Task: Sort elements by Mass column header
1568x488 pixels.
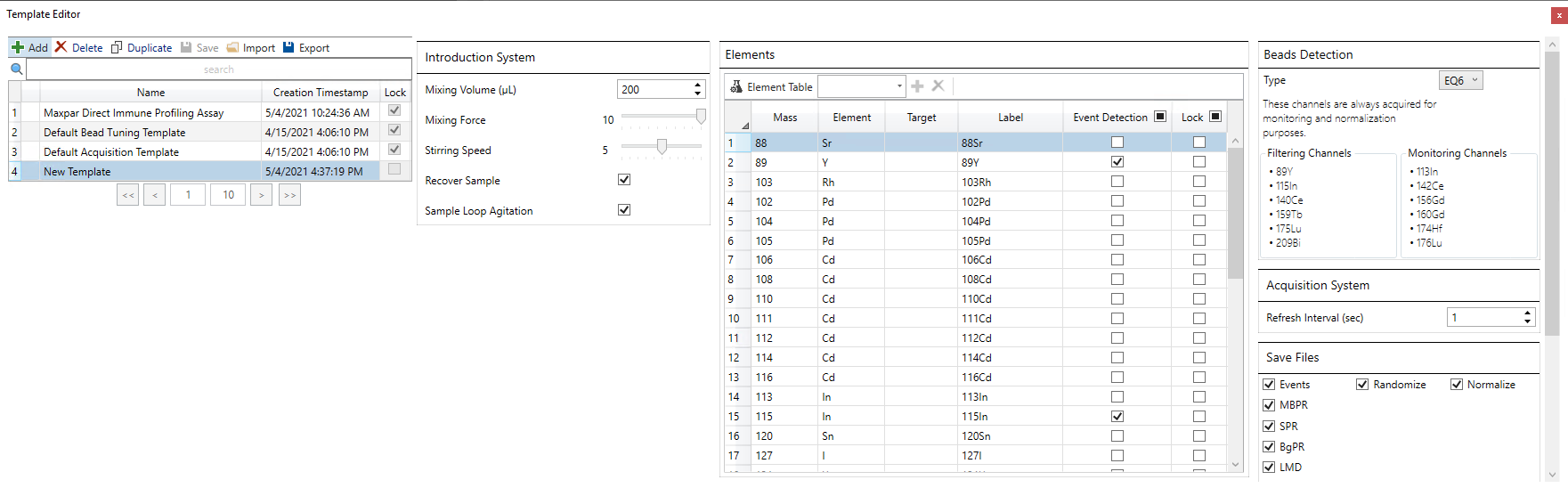Action: [784, 118]
